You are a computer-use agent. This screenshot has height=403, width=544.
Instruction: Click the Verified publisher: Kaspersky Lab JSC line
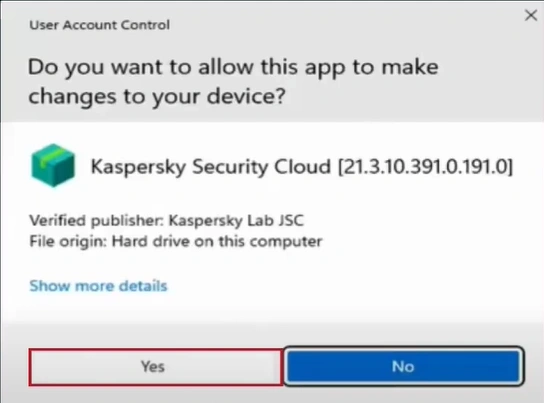pos(167,221)
